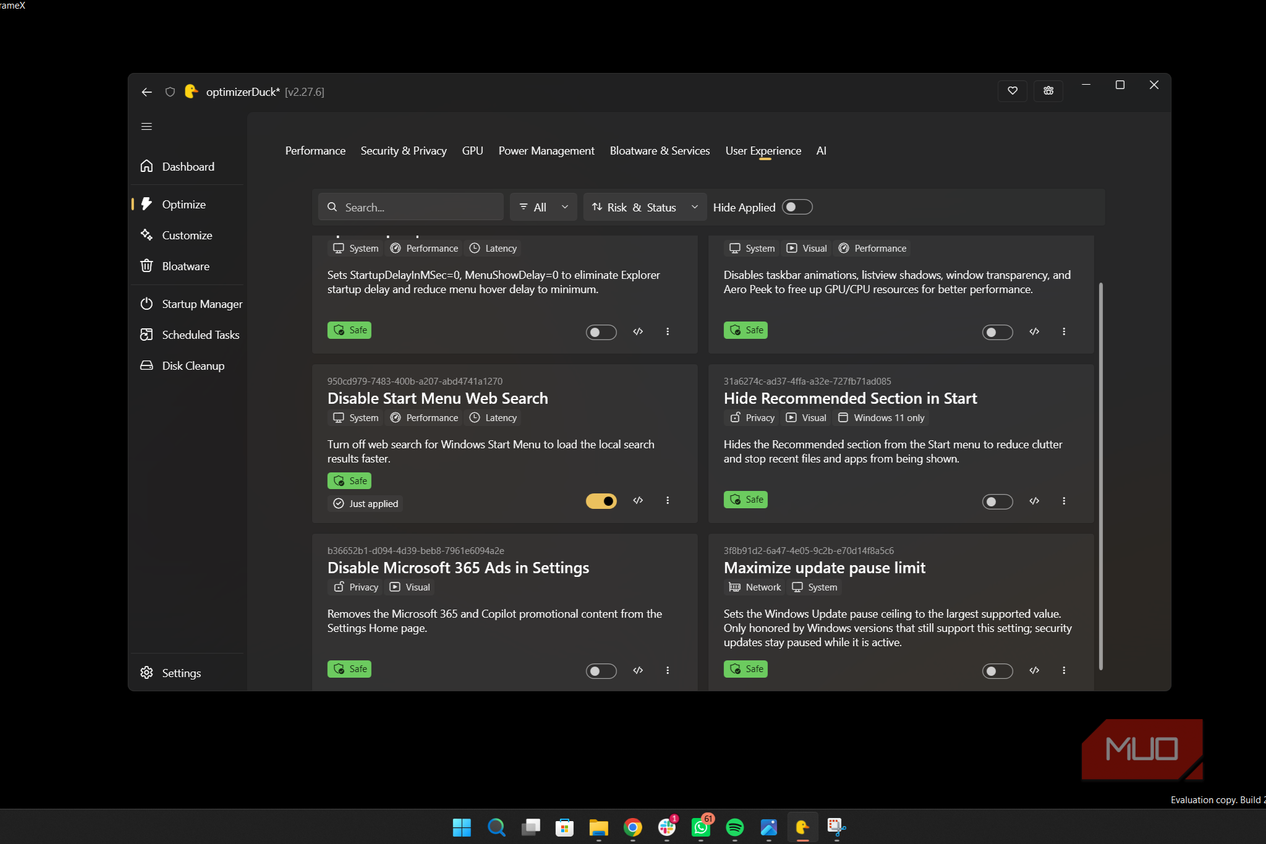Open more options for Hide Recommended Section
Image resolution: width=1266 pixels, height=844 pixels.
[1064, 501]
